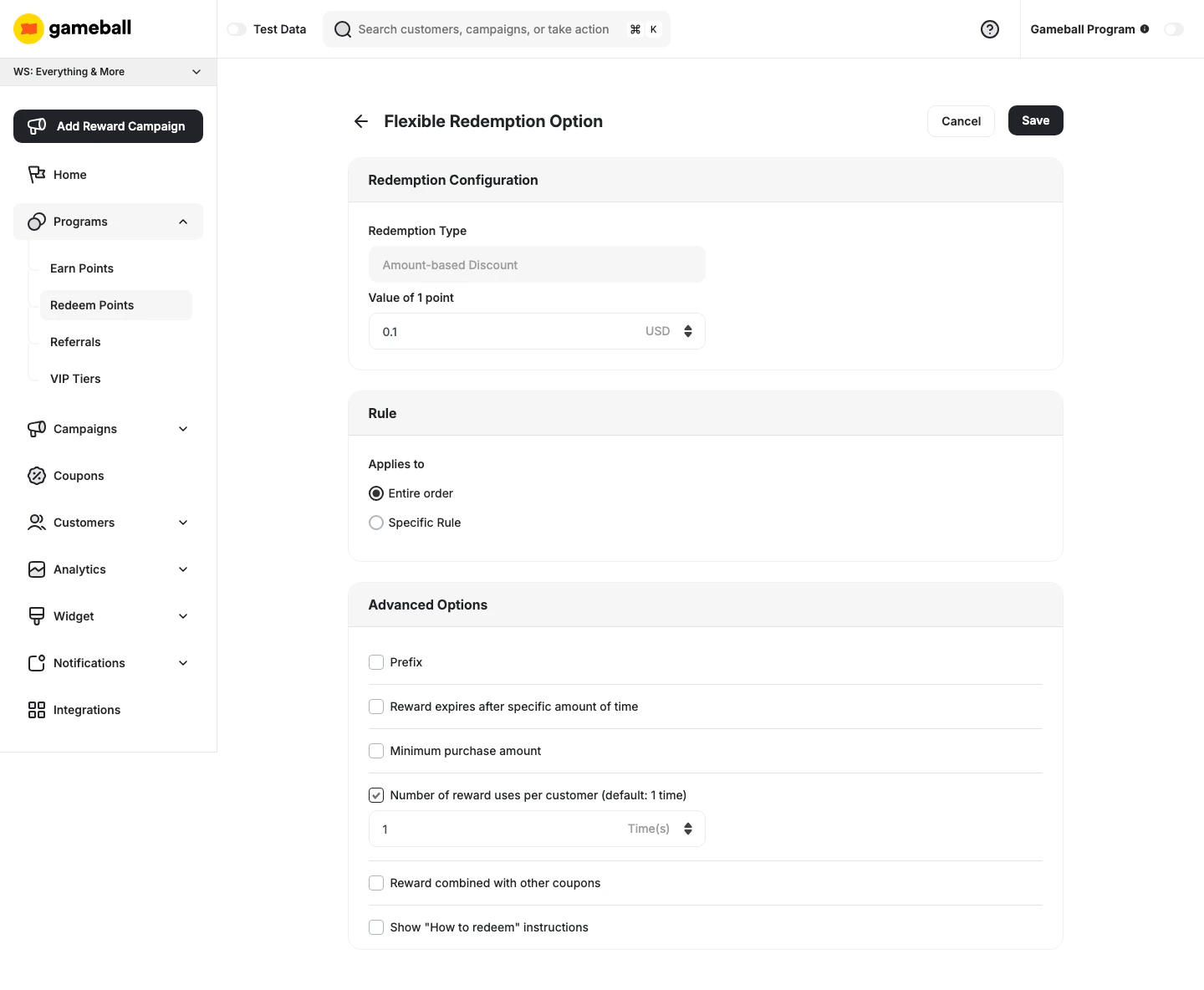Image resolution: width=1204 pixels, height=990 pixels.
Task: Click the Gameball logo
Action: point(72,28)
